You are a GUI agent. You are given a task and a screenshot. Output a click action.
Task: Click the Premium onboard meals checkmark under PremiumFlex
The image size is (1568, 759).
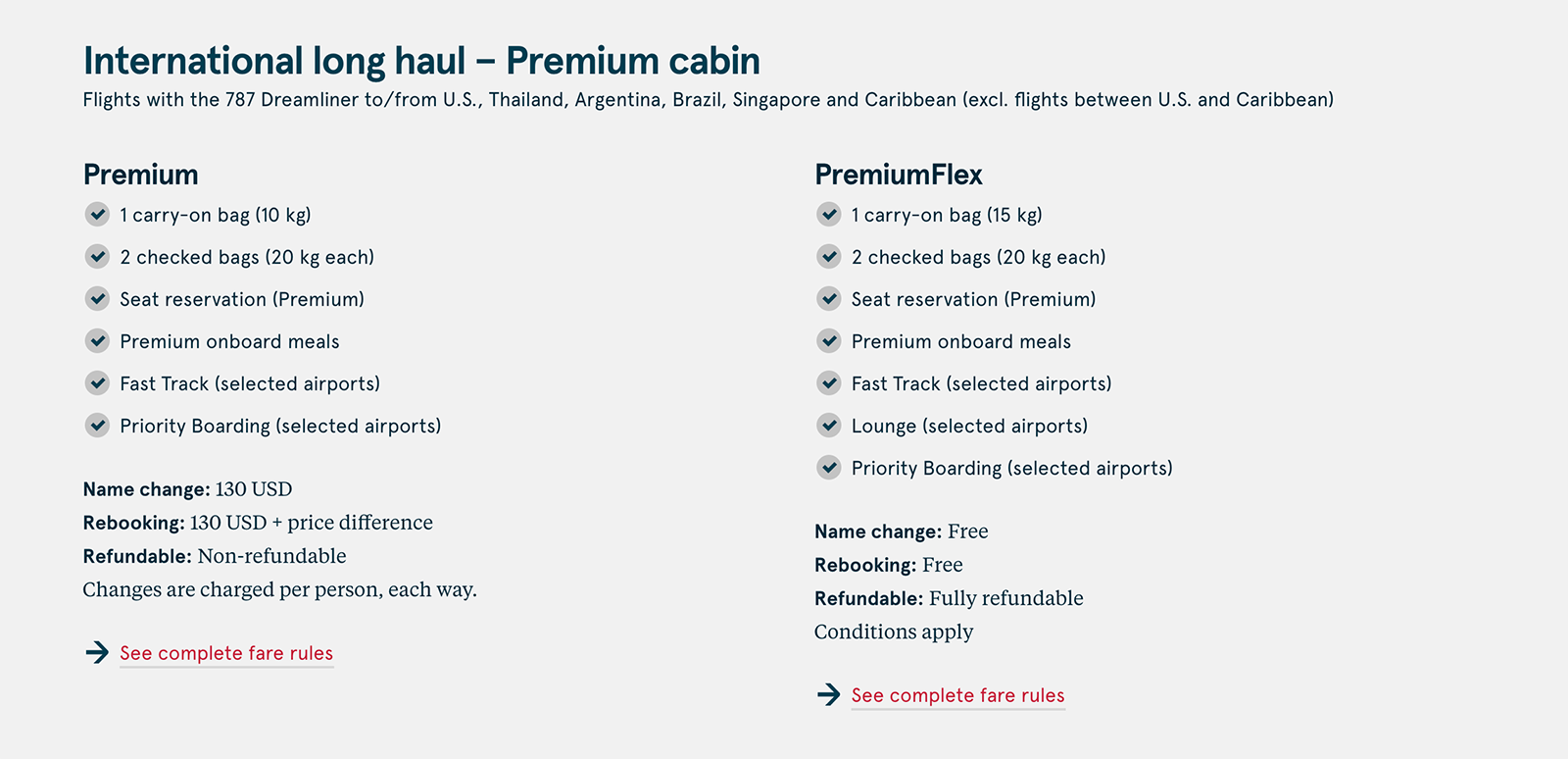point(828,340)
